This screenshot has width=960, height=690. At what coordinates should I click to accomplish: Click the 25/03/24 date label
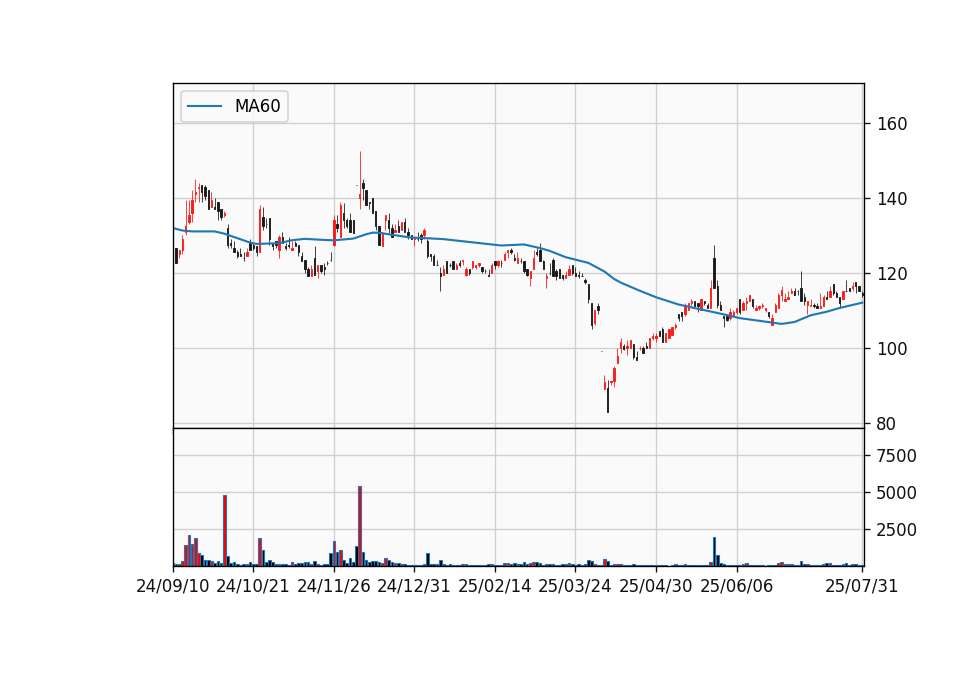click(x=575, y=586)
